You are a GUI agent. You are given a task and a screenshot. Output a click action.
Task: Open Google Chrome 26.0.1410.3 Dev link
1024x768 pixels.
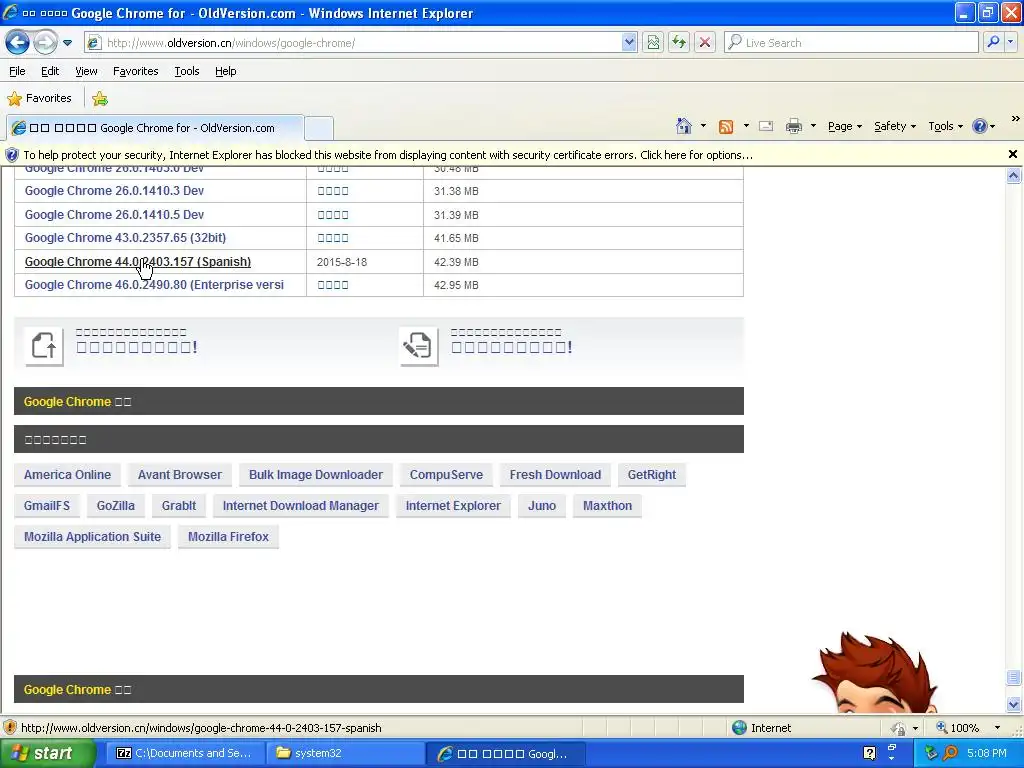click(114, 191)
